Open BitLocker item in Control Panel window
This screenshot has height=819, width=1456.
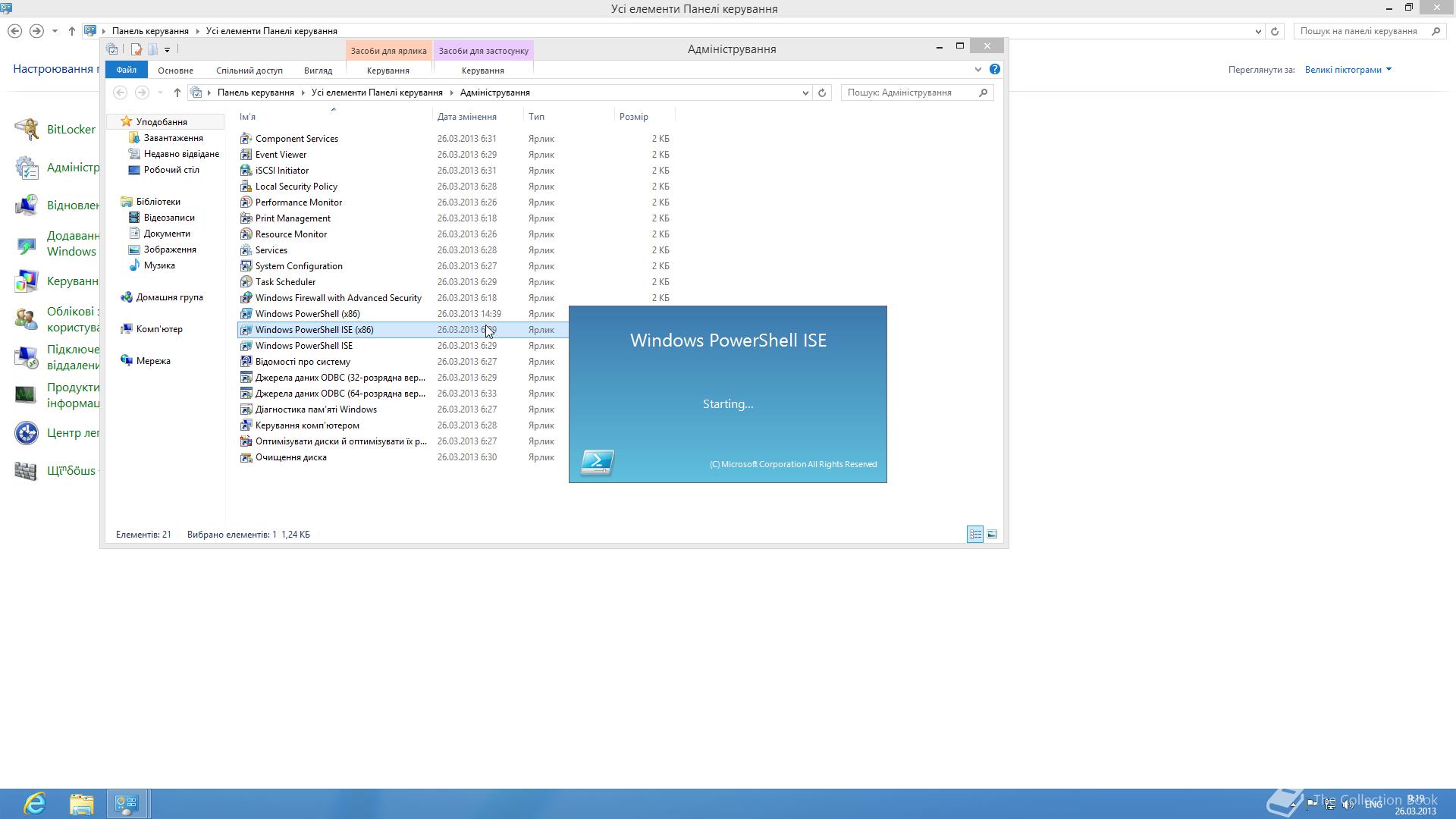coord(57,130)
